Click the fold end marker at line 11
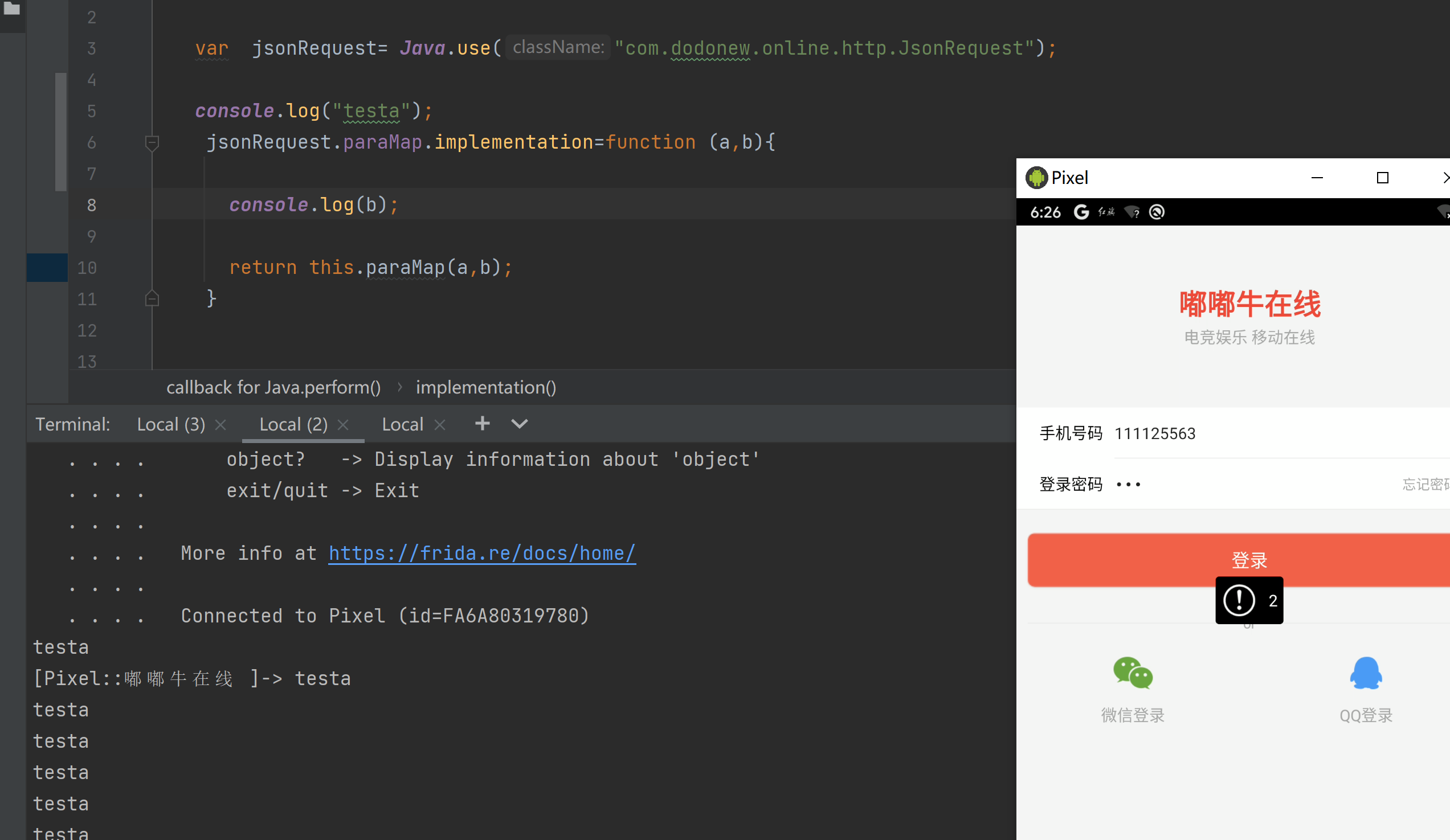This screenshot has width=1450, height=840. [152, 298]
